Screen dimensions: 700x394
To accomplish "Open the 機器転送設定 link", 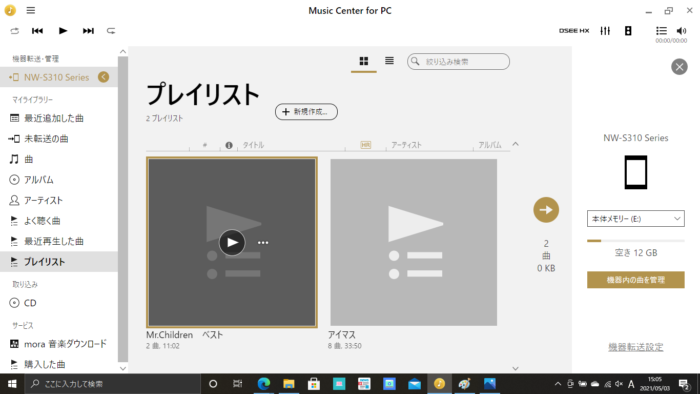I will coord(635,347).
